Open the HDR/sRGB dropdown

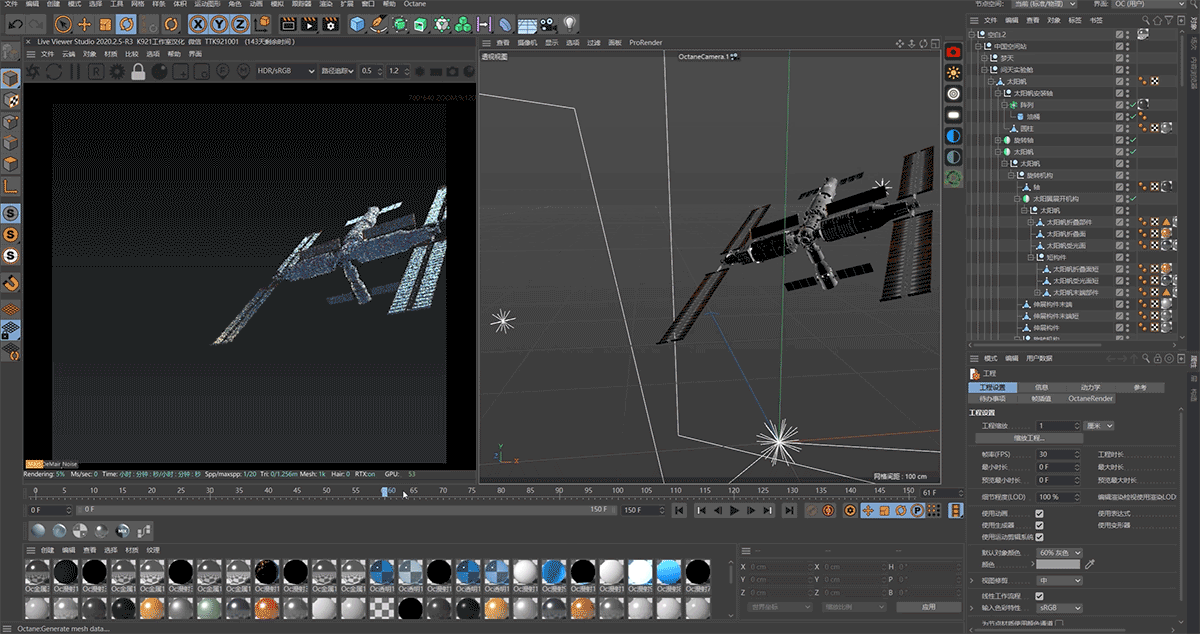click(284, 71)
